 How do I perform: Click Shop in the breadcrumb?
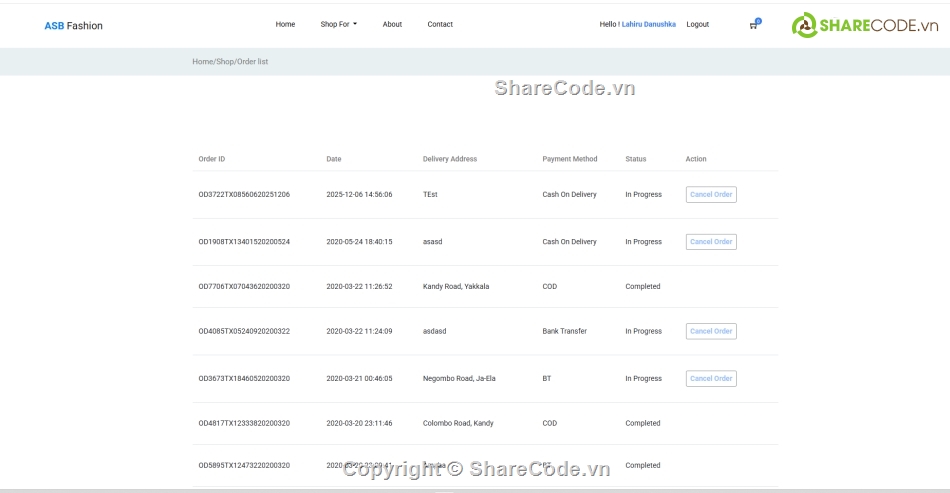225,62
